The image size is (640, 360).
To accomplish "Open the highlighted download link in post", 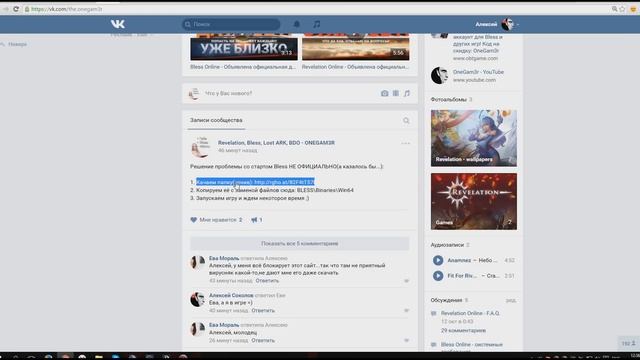I will [284, 182].
